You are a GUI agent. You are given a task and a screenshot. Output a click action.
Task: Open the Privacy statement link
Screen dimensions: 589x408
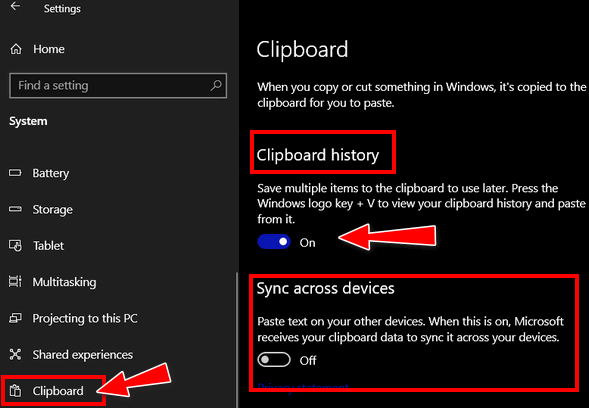point(303,387)
